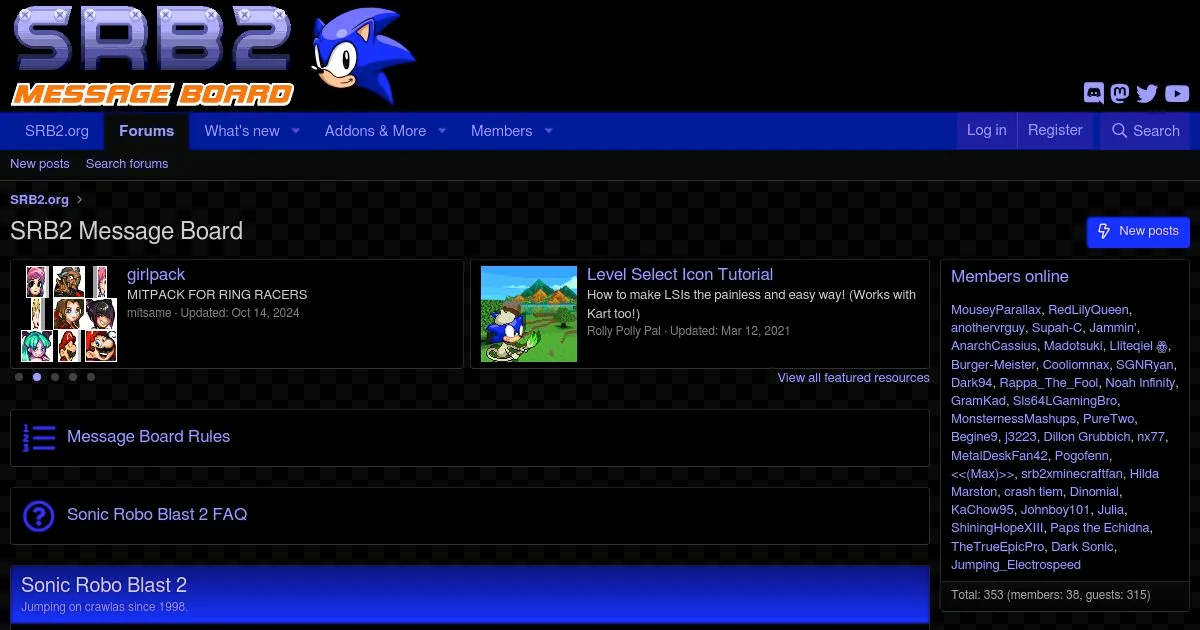
Task: Open the Mastodon icon link
Action: pos(1121,93)
